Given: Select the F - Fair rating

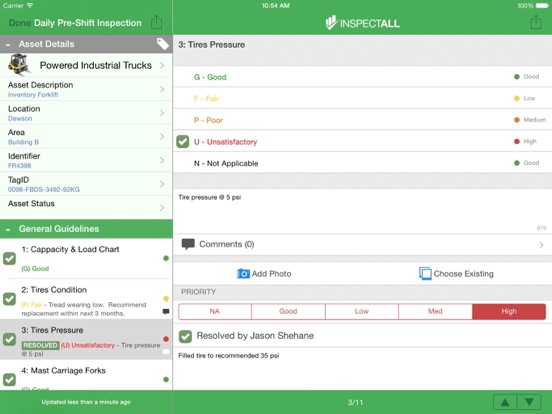Looking at the screenshot, I should click(x=363, y=98).
